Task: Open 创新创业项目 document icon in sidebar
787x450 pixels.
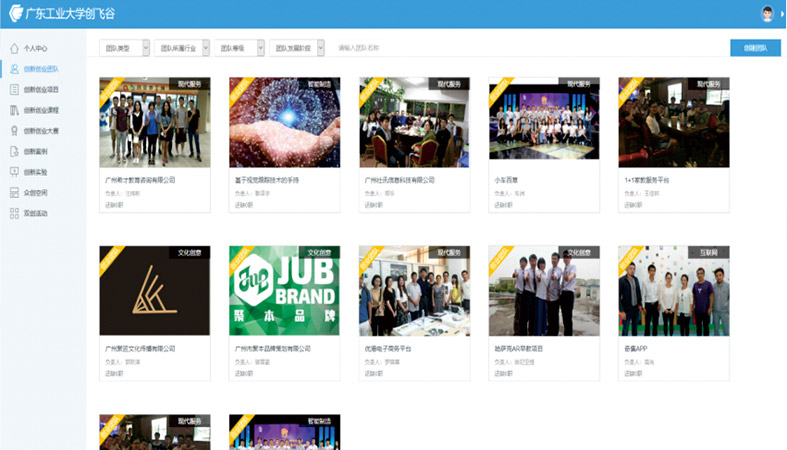Action: [x=14, y=89]
